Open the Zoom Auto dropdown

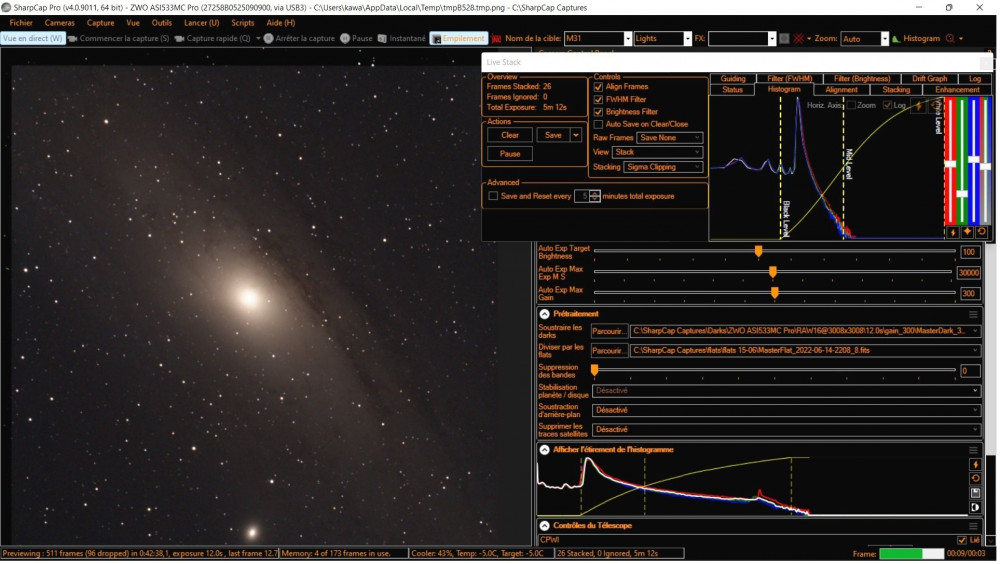[884, 38]
